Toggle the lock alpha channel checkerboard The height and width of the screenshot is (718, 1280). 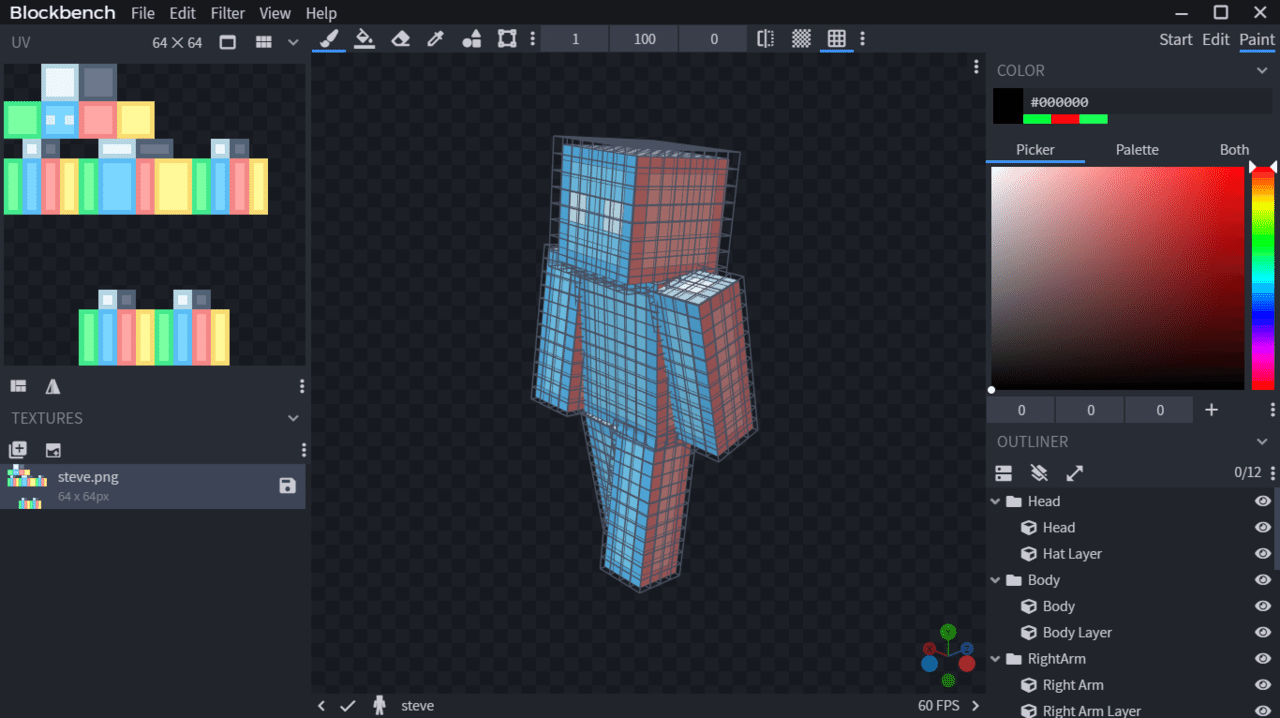pos(801,39)
